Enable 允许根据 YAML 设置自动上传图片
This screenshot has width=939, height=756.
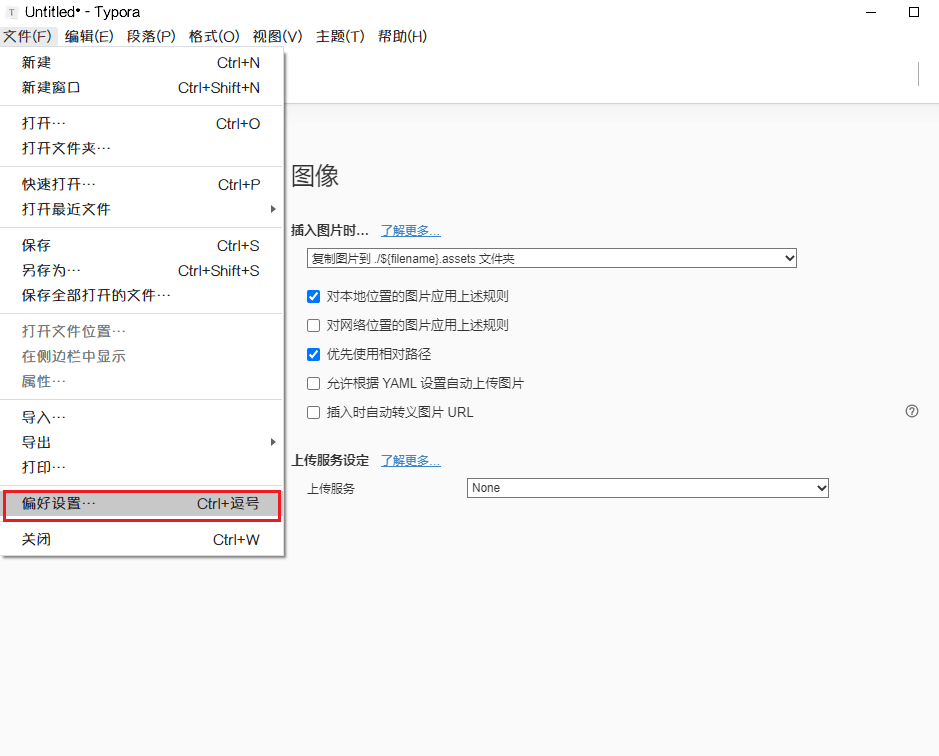(313, 383)
